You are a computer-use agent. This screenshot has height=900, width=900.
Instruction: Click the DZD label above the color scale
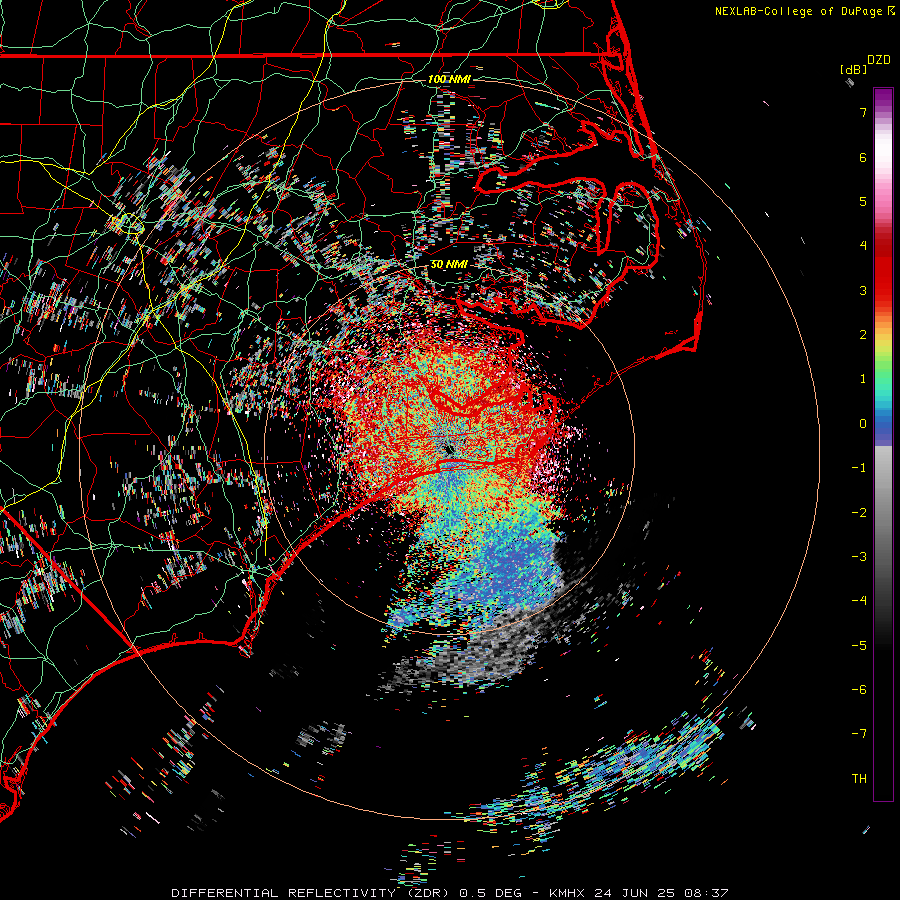point(879,60)
